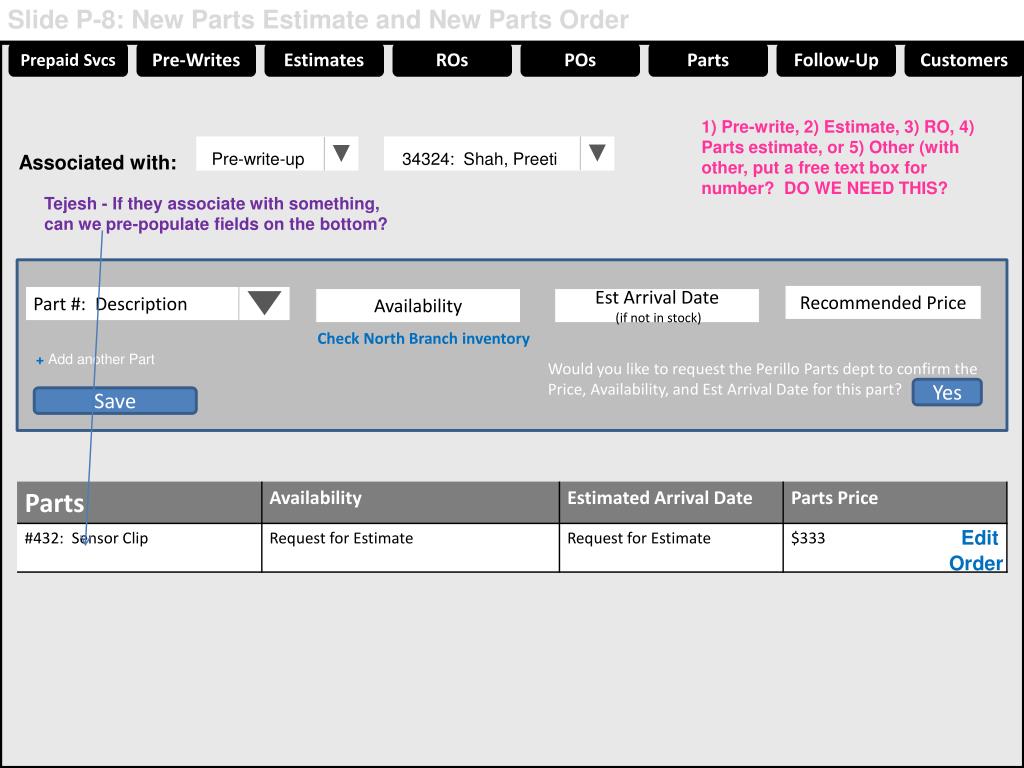Switch to the Parts tab
The image size is (1024, 768).
pyautogui.click(x=708, y=60)
